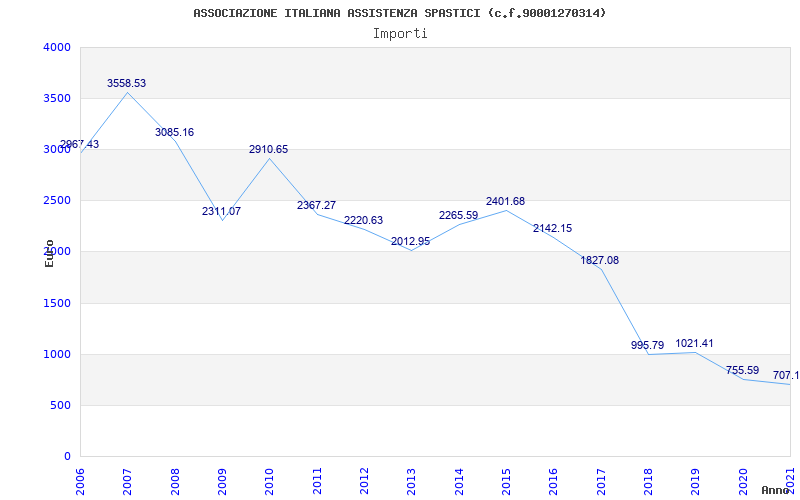800x500 pixels.
Task: Click the 2000 y-axis tick label
Action: click(57, 252)
